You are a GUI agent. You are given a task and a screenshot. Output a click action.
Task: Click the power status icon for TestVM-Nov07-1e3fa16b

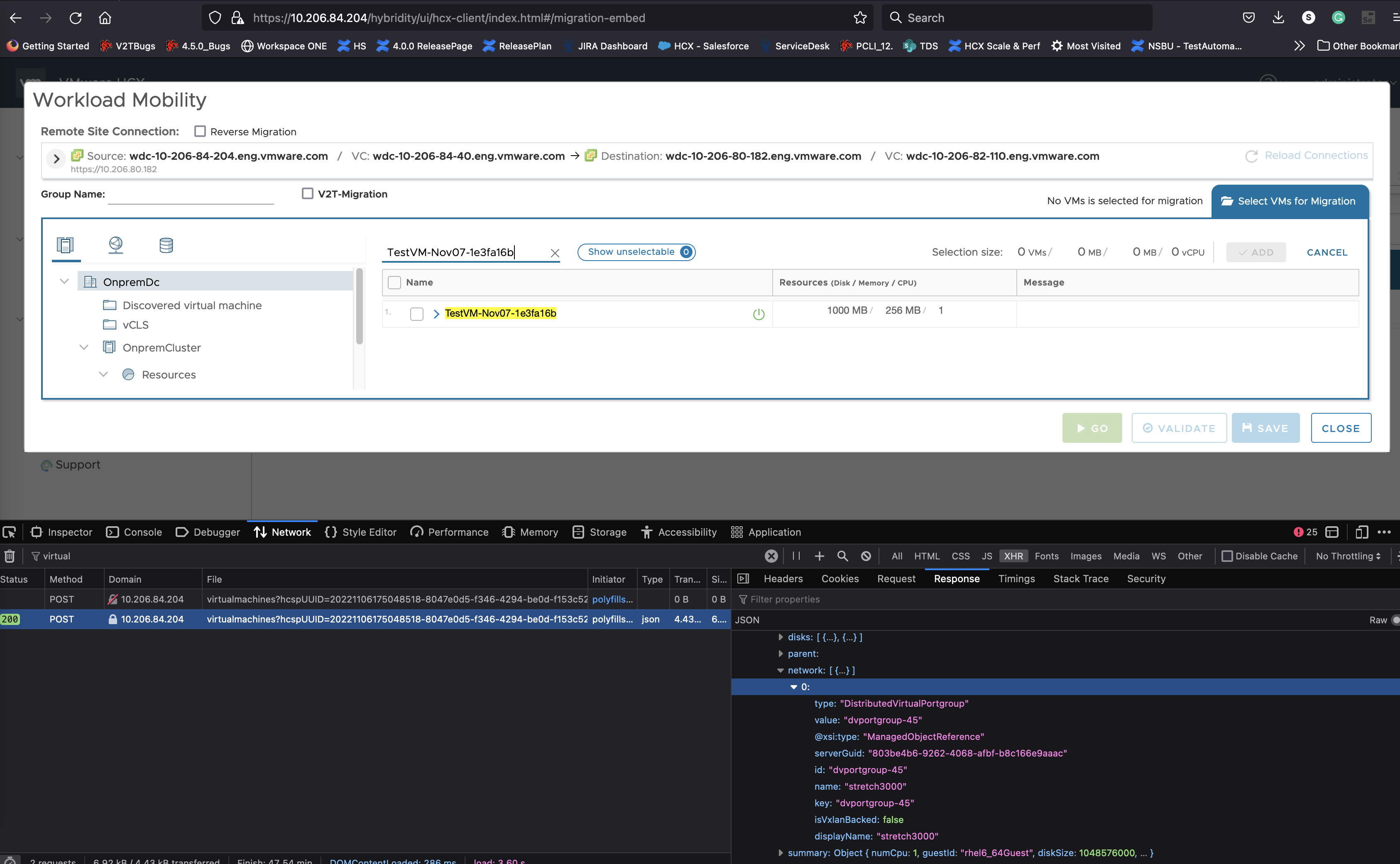click(759, 314)
